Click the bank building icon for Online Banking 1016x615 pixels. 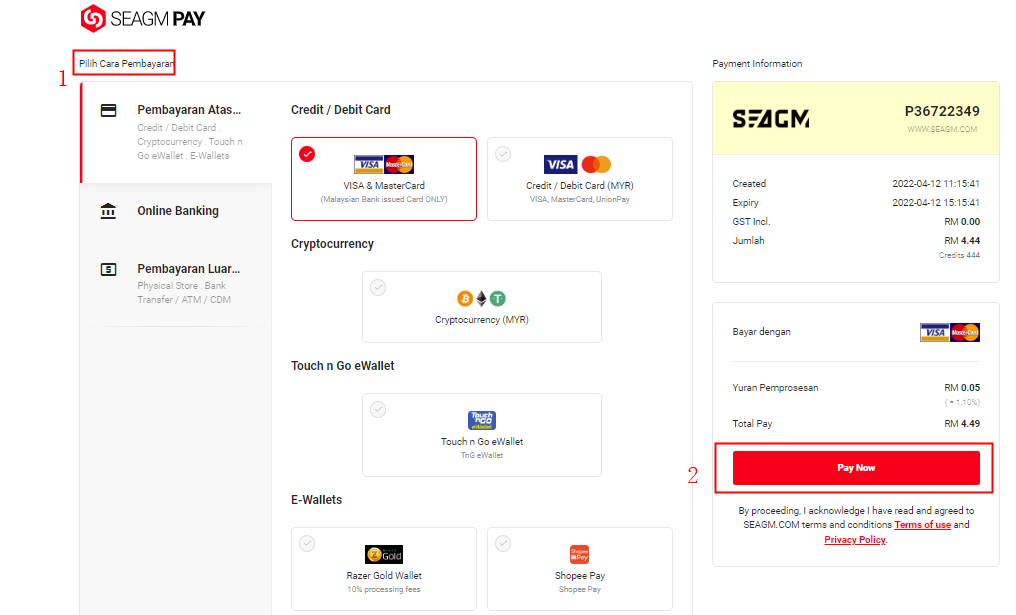coord(108,211)
